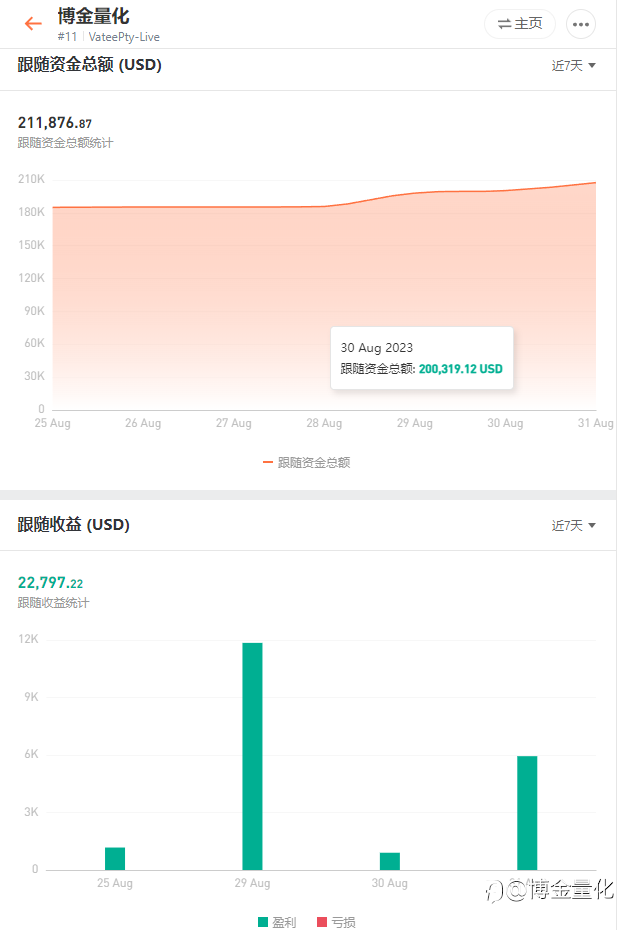Open the three-dots more options menu
This screenshot has width=620, height=930.
pos(581,24)
